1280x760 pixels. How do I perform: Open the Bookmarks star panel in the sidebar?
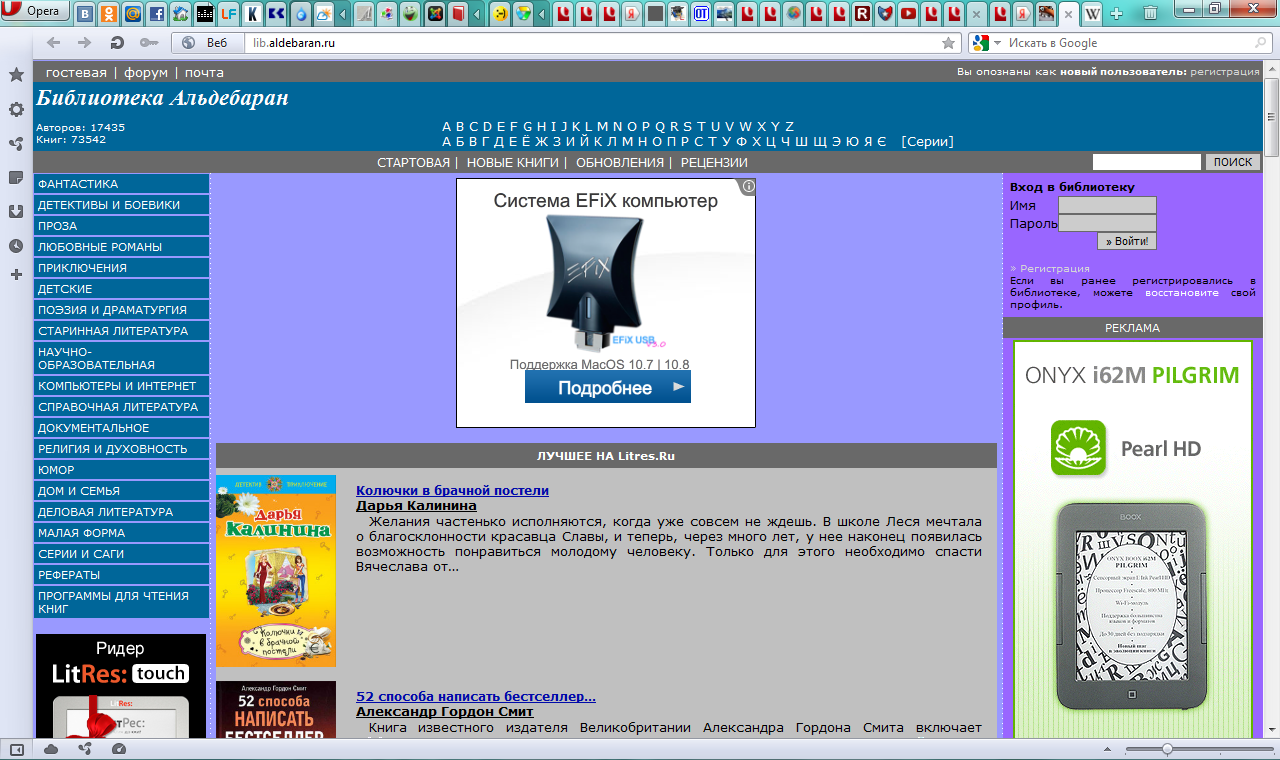pyautogui.click(x=16, y=75)
